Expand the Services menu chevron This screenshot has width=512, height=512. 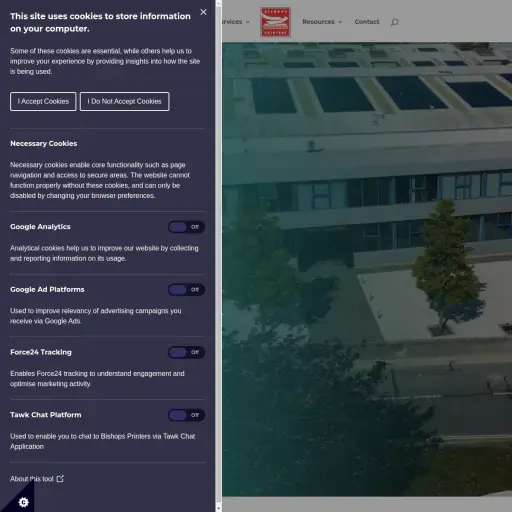point(248,22)
